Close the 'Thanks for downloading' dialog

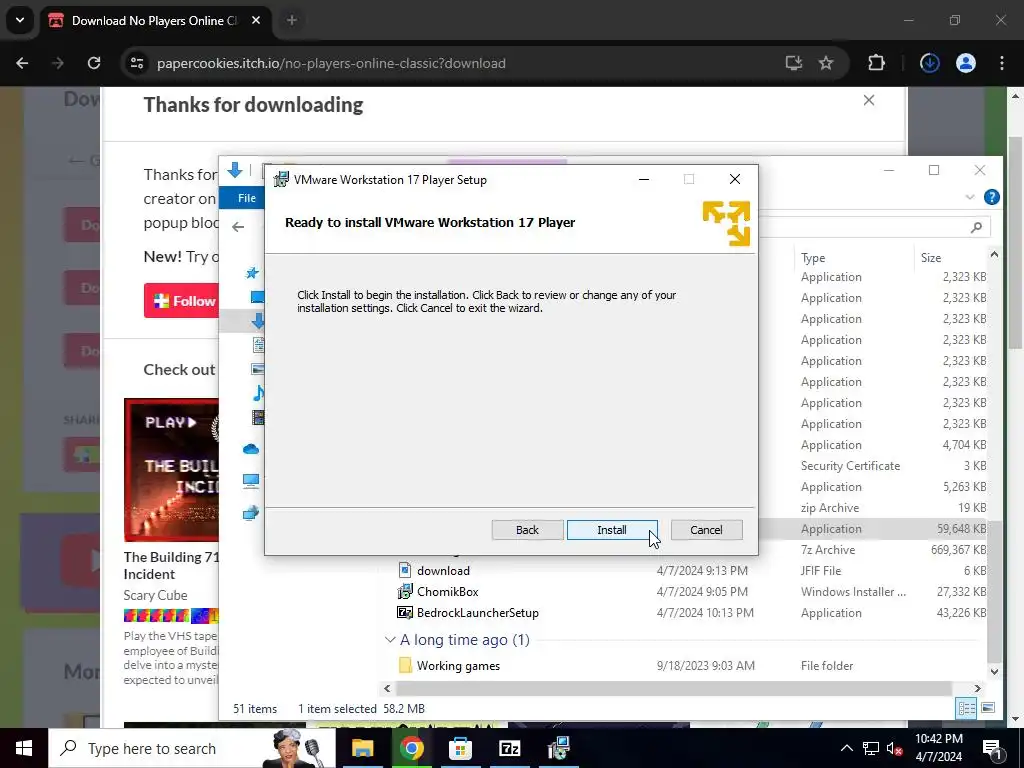point(869,100)
